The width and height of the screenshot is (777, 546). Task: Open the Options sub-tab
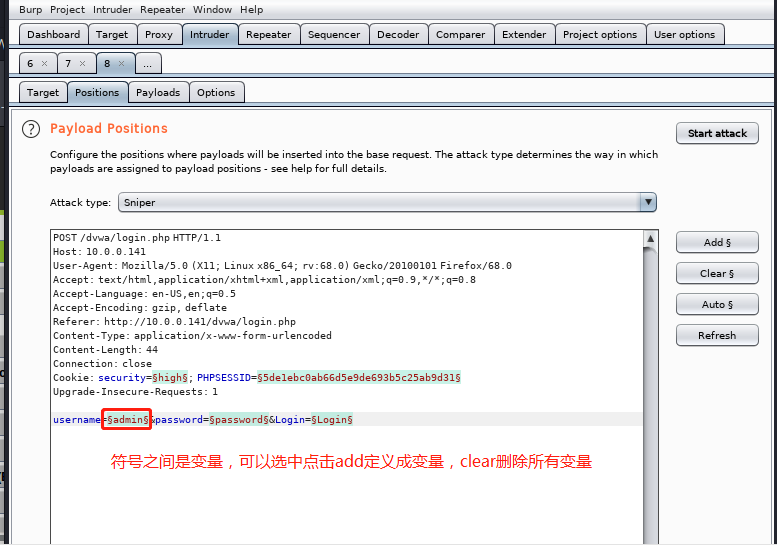pos(216,92)
